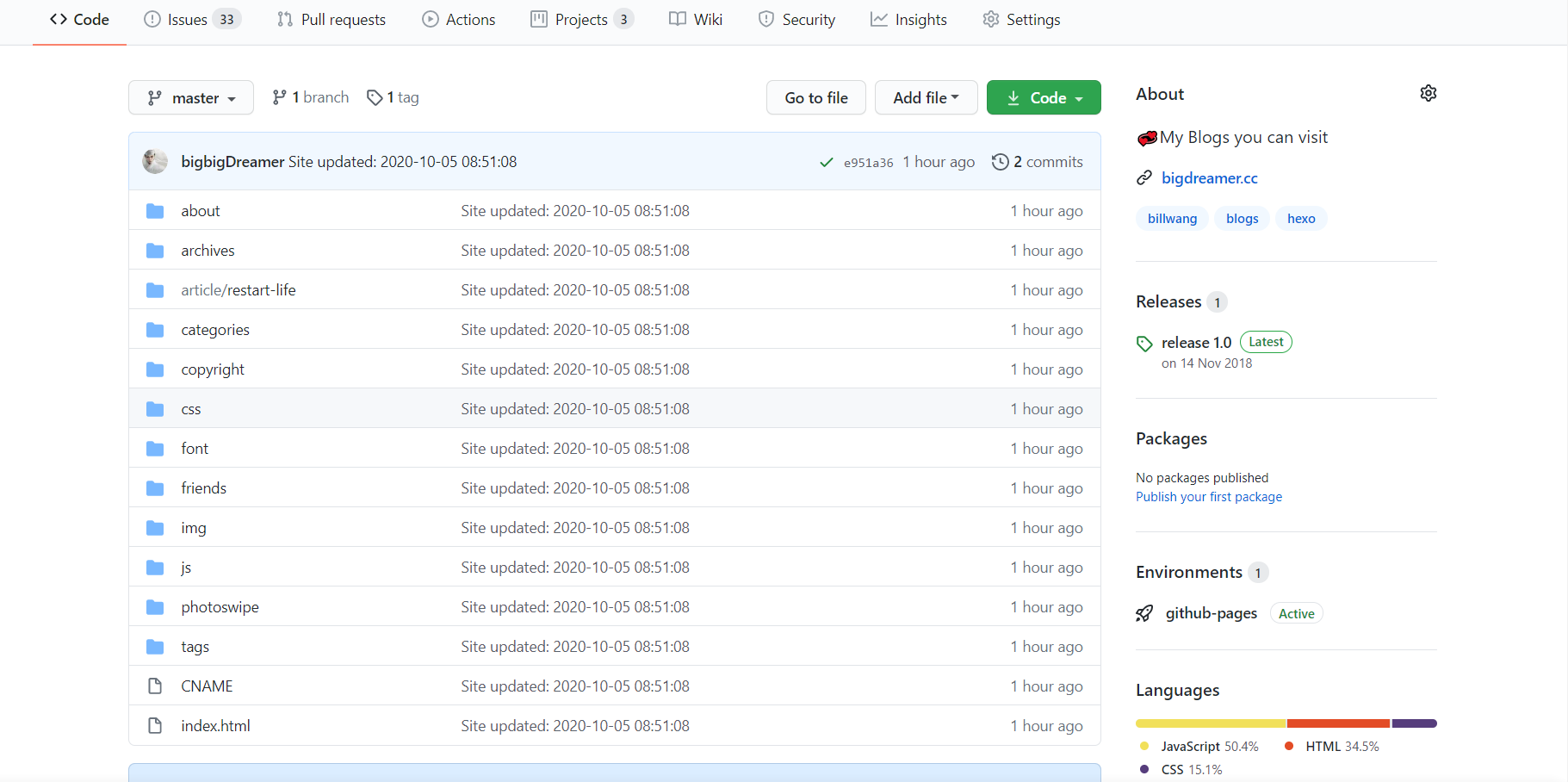Click the link icon beside bigdreamer.cc
The height and width of the screenshot is (782, 1568).
pos(1144,177)
